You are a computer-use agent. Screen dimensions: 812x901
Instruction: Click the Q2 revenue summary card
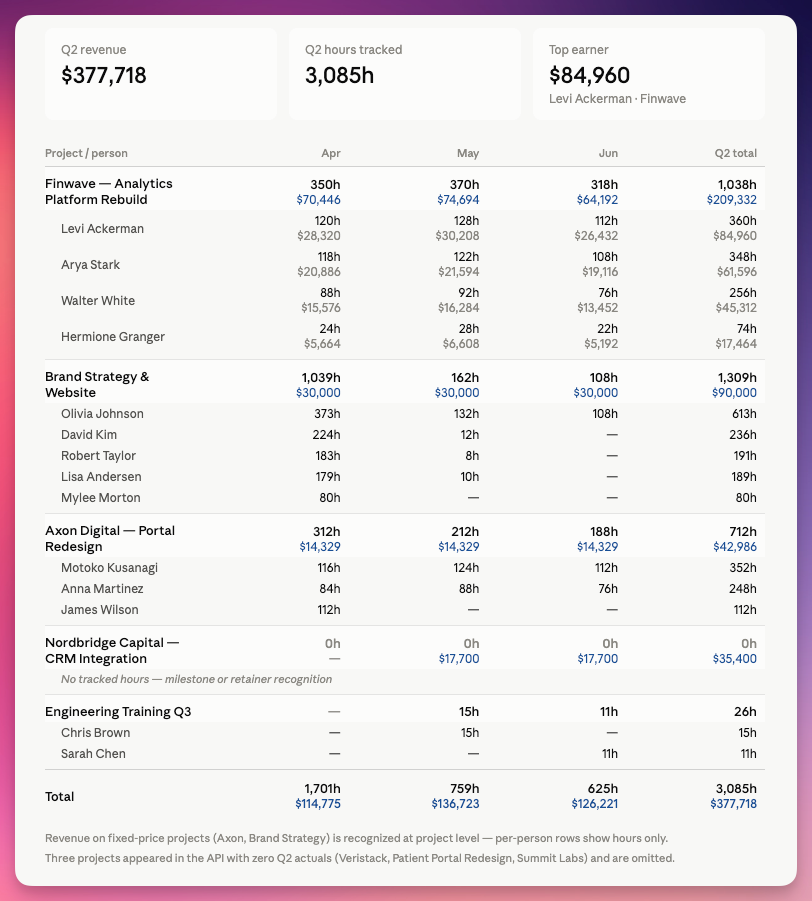tap(161, 74)
